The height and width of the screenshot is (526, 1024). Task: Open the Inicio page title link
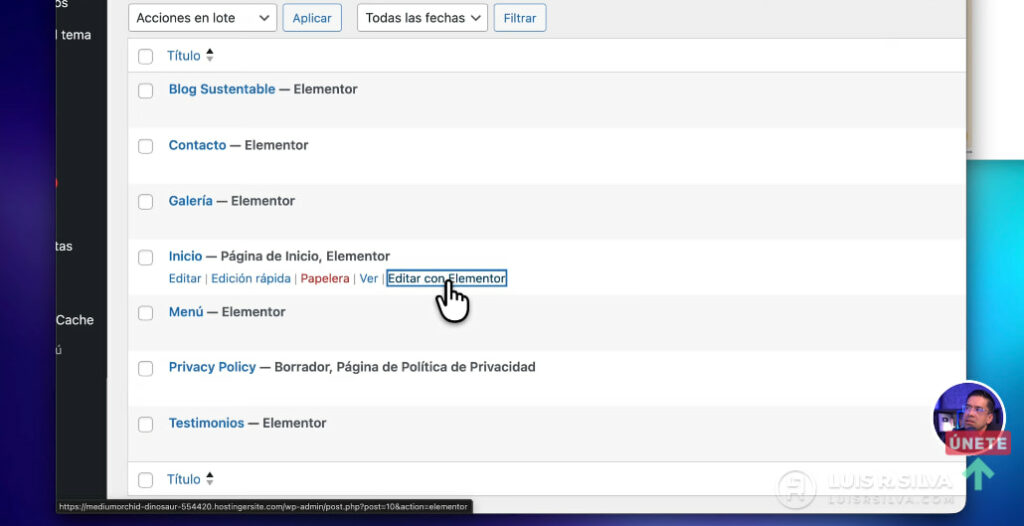pos(185,256)
